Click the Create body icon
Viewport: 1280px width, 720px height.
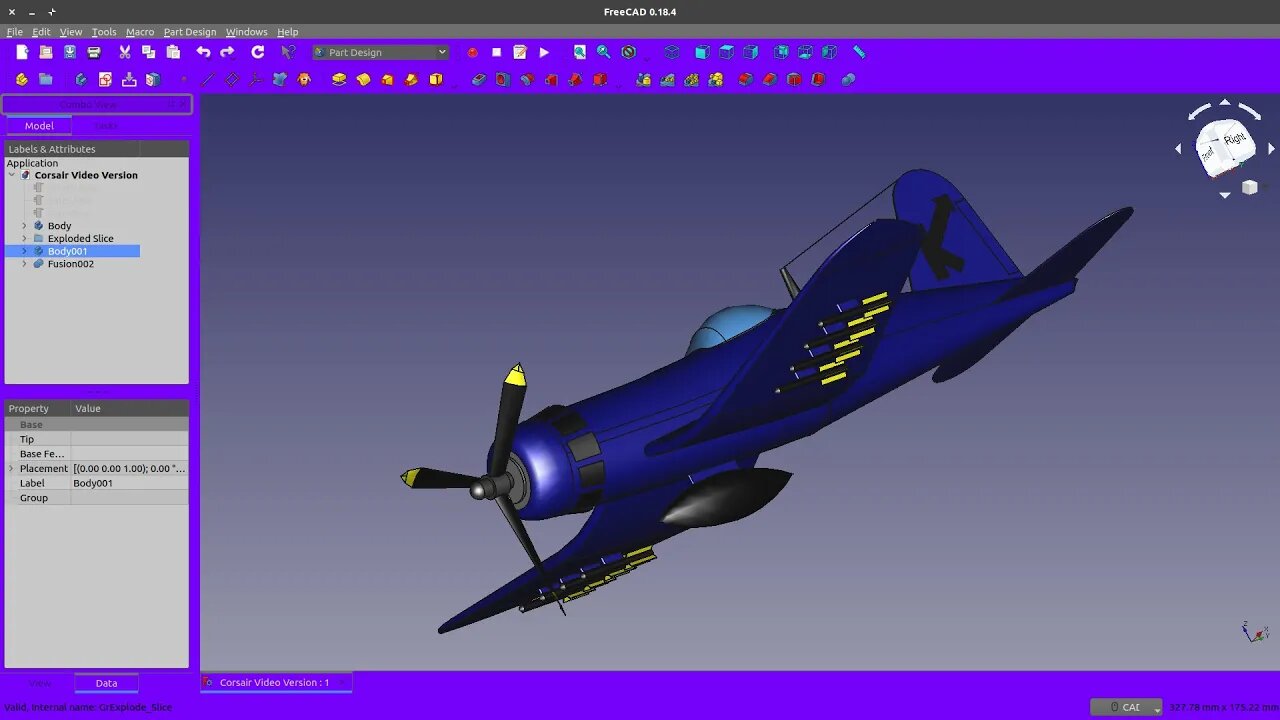click(81, 79)
